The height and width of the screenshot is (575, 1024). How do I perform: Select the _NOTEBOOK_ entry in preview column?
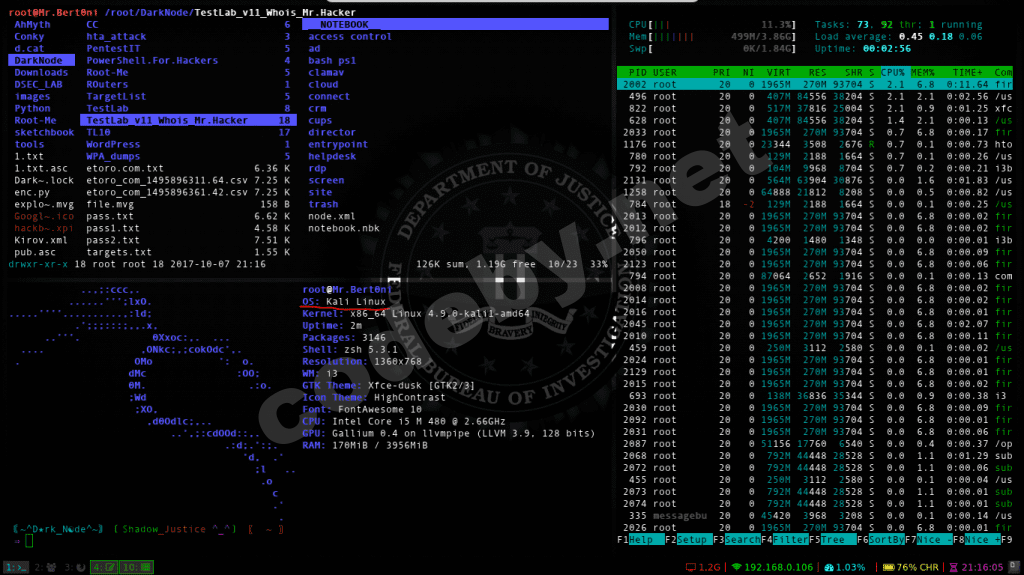pos(455,25)
